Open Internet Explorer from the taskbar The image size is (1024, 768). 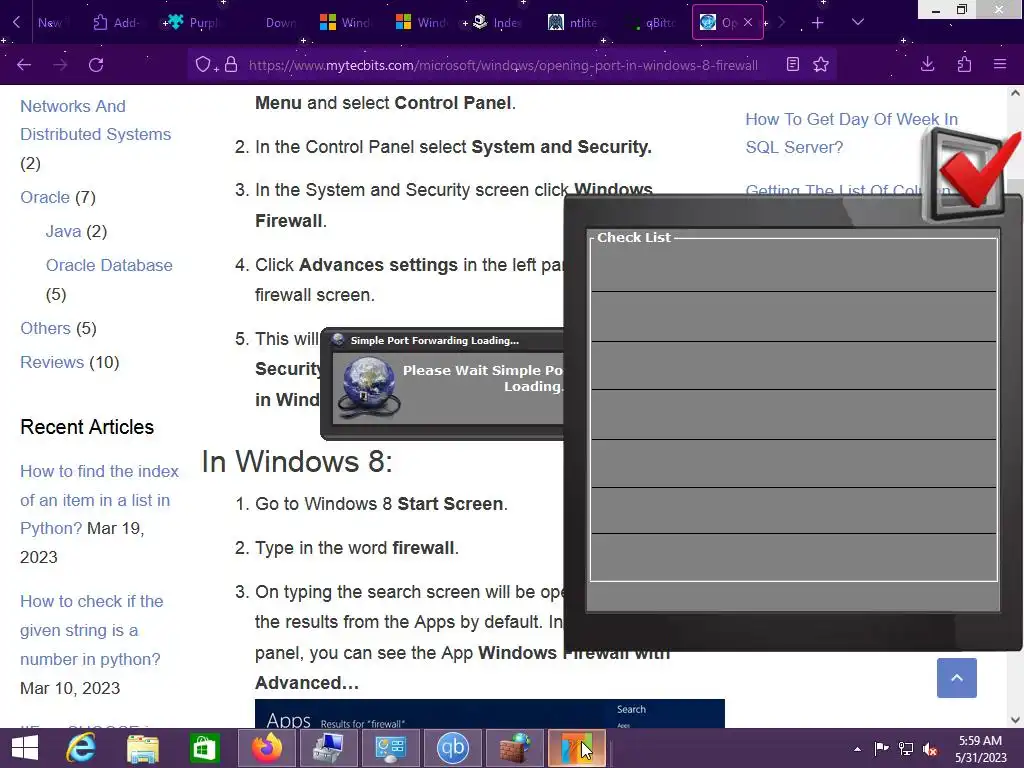pyautogui.click(x=81, y=748)
